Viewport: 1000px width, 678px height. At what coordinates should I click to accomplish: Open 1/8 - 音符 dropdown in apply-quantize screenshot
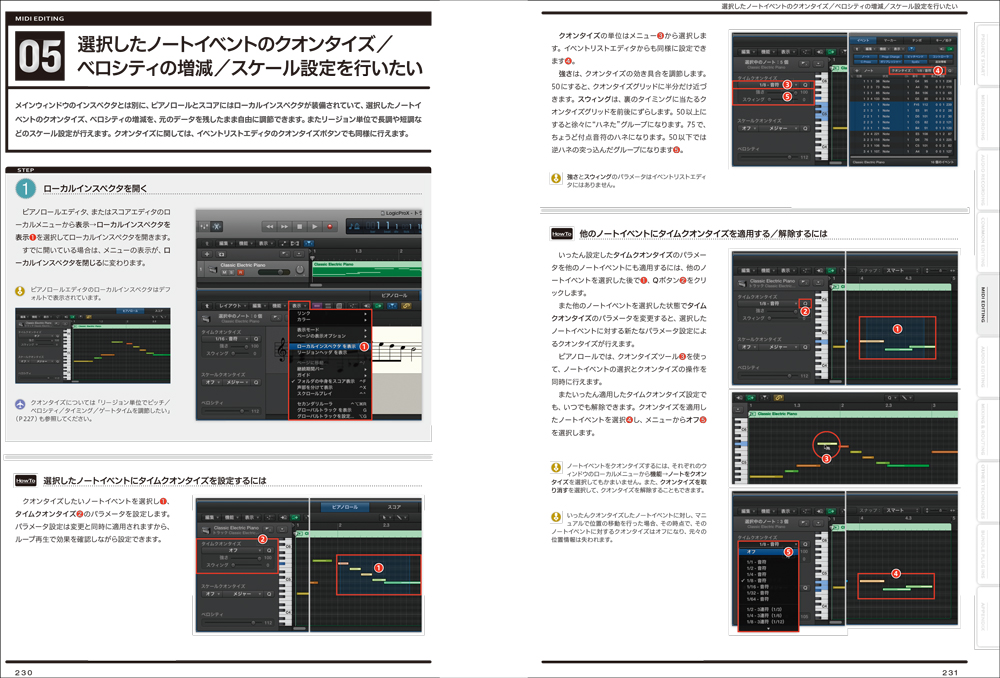tap(767, 304)
